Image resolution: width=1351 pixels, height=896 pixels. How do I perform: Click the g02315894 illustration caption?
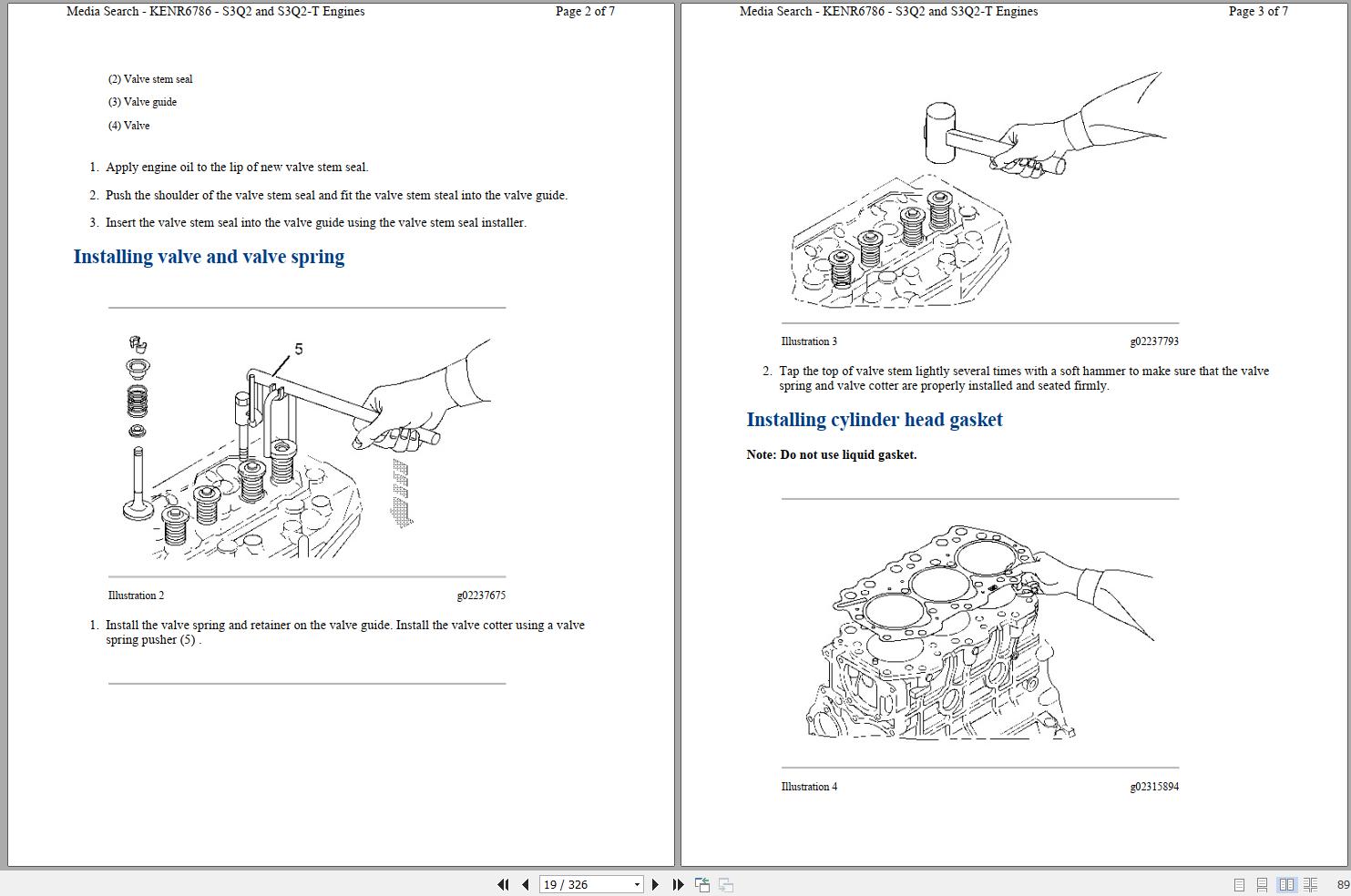coord(1153,787)
